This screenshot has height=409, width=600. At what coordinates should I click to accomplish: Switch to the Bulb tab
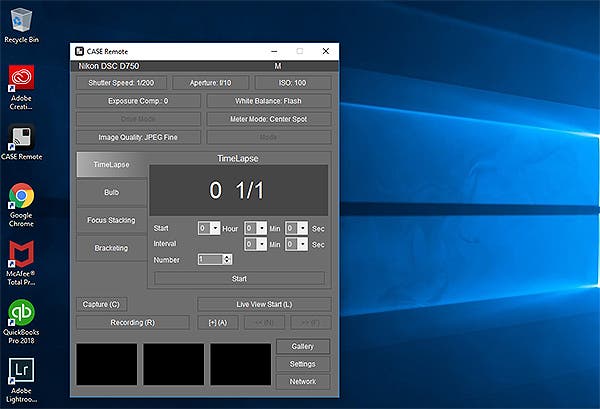pyautogui.click(x=111, y=192)
